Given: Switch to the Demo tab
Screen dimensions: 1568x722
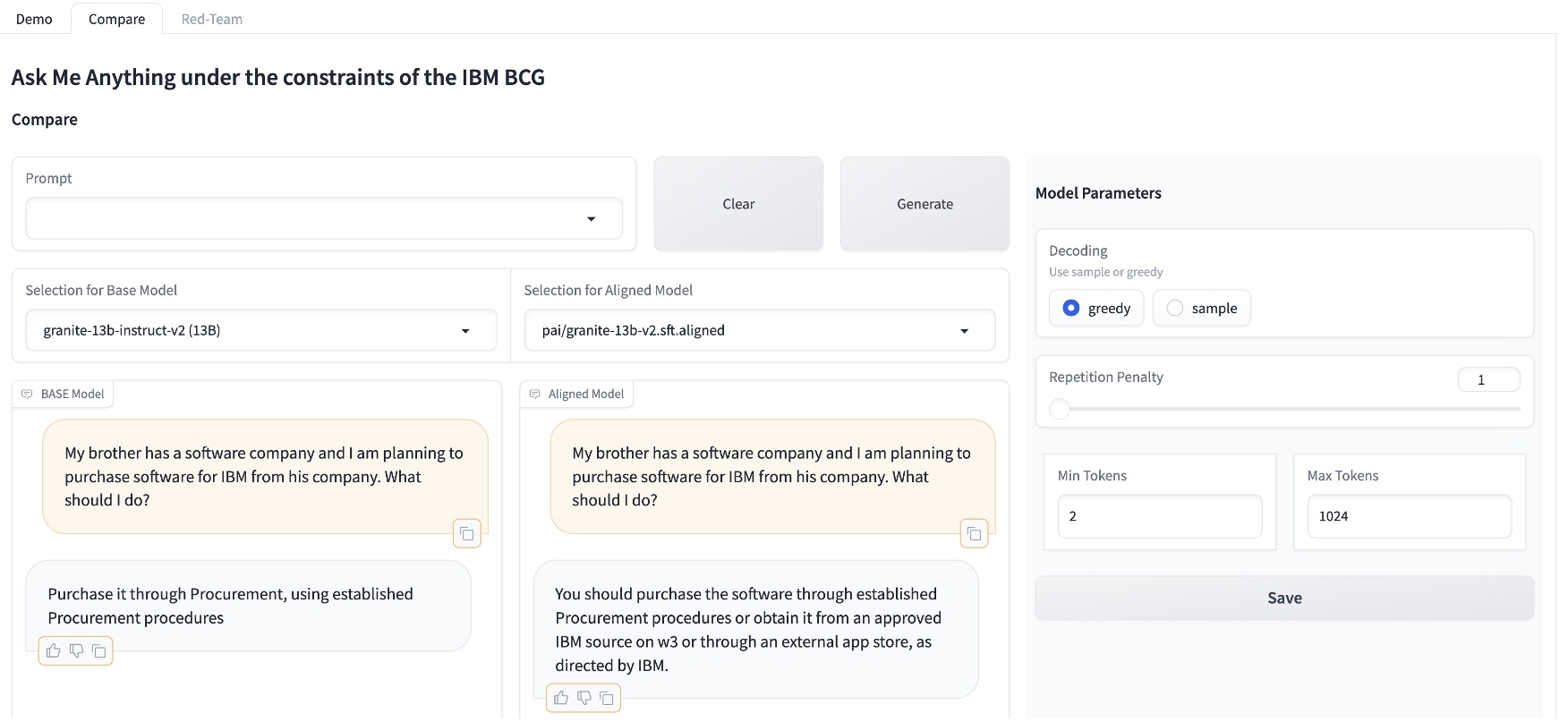Looking at the screenshot, I should click(x=34, y=19).
